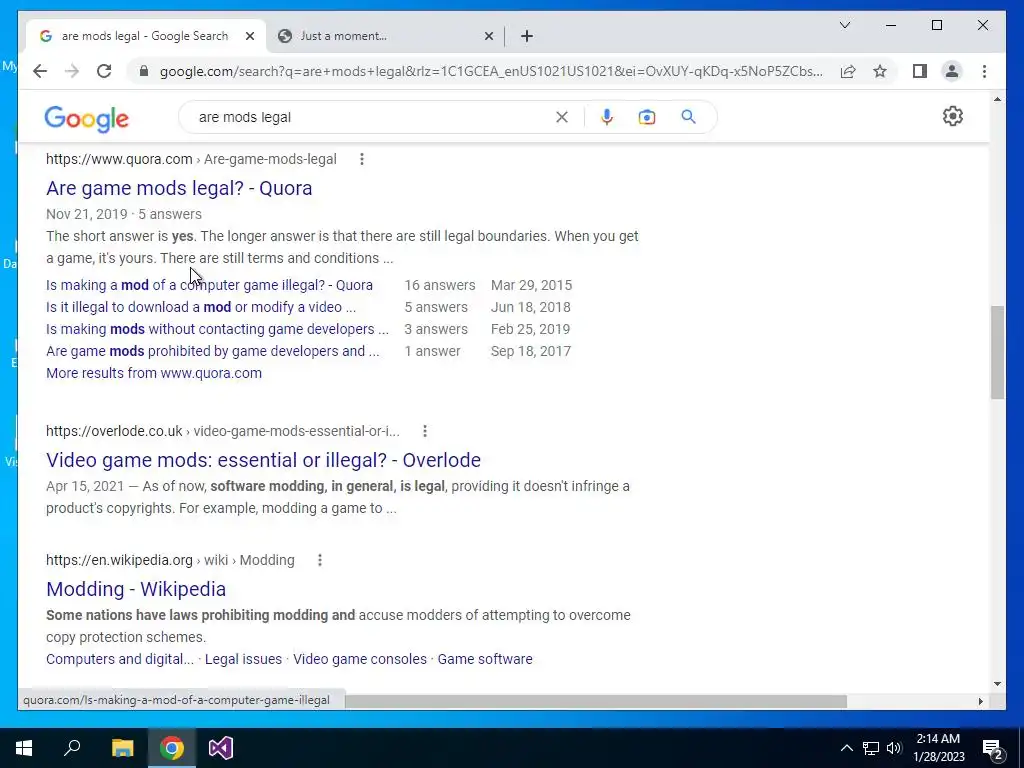Show more results from www.quora.com
The image size is (1024, 768).
pos(153,373)
